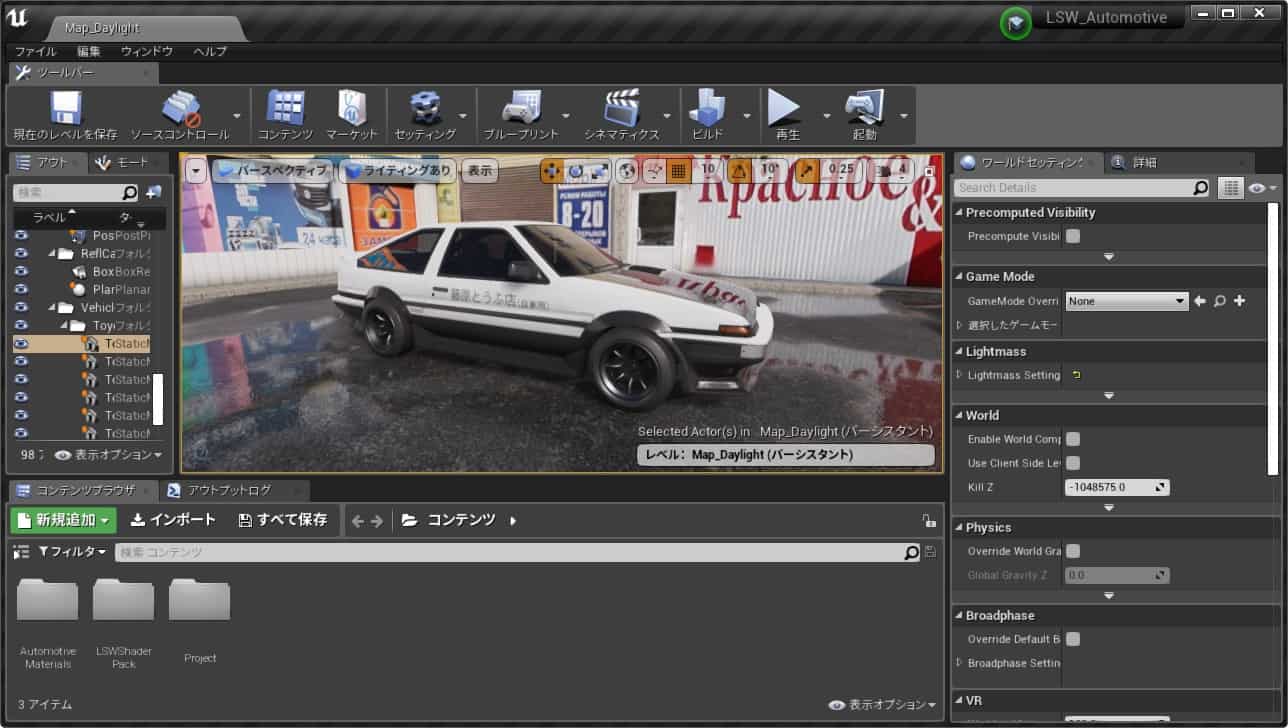Enable the Enable World Composition checkbox
Viewport: 1288px width, 728px height.
(x=1073, y=439)
